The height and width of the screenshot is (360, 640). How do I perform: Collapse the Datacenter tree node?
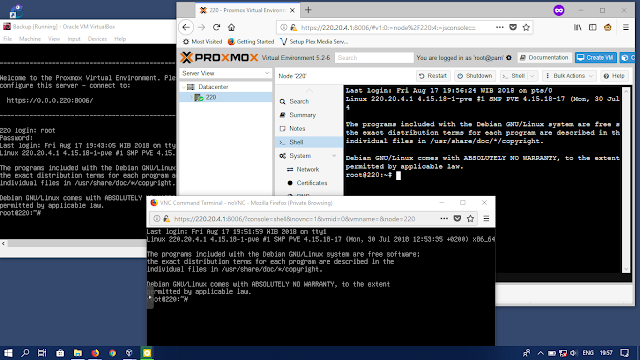(x=184, y=87)
